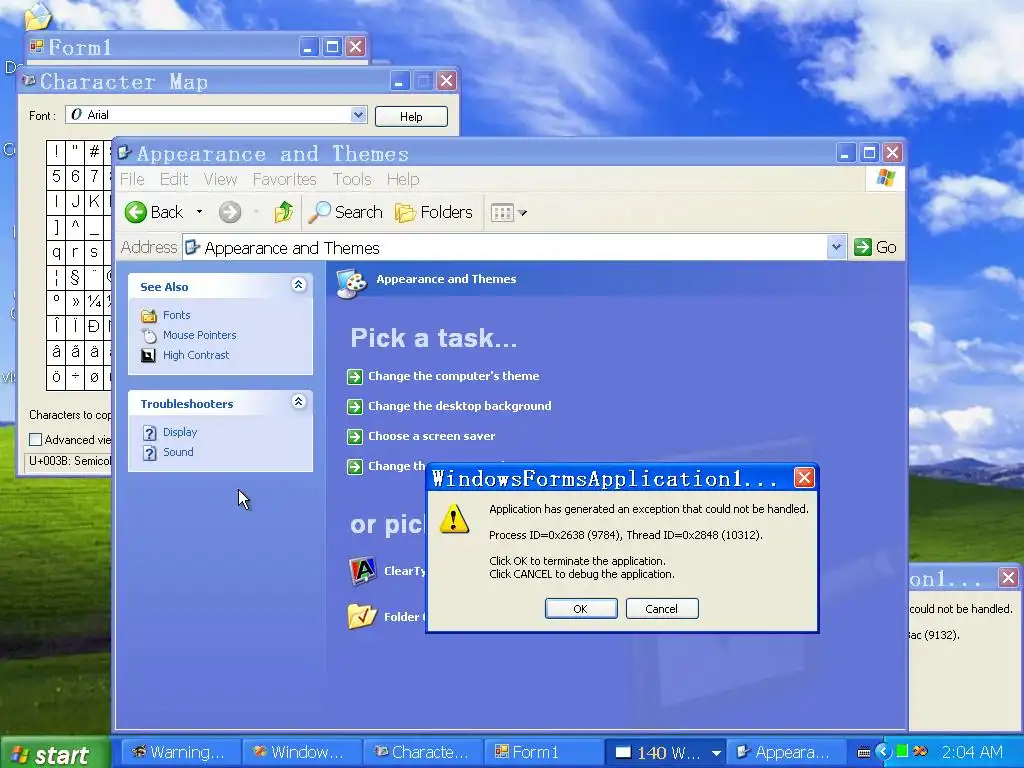Click the Appearance and Themes palette icon

352,283
